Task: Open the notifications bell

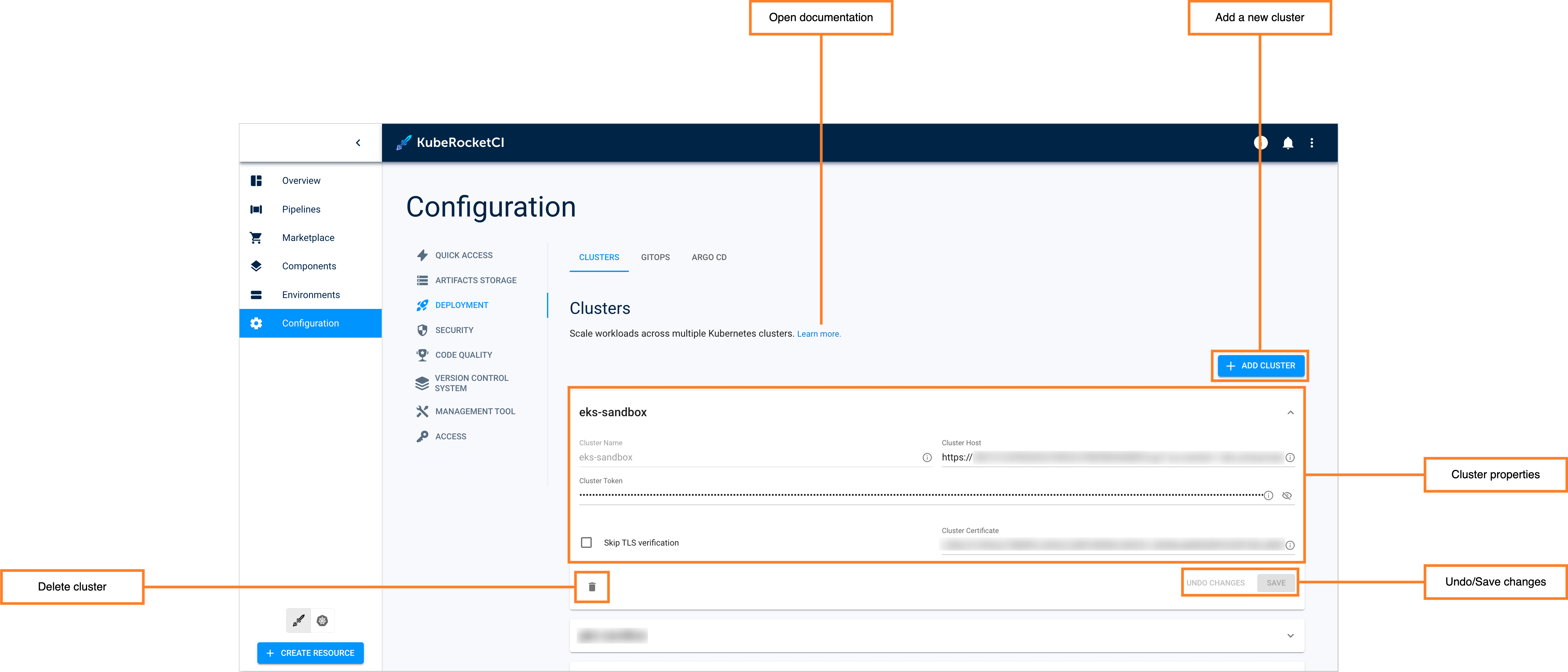Action: coord(1288,143)
